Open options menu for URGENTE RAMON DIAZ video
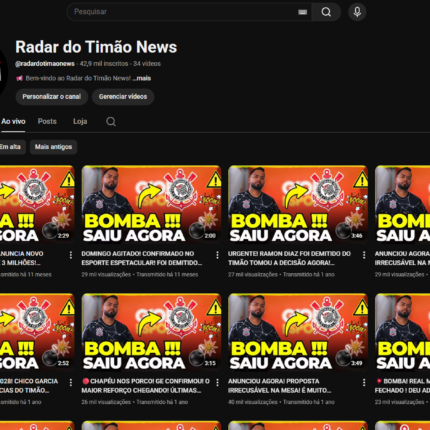The width and height of the screenshot is (430, 430). 364,255
